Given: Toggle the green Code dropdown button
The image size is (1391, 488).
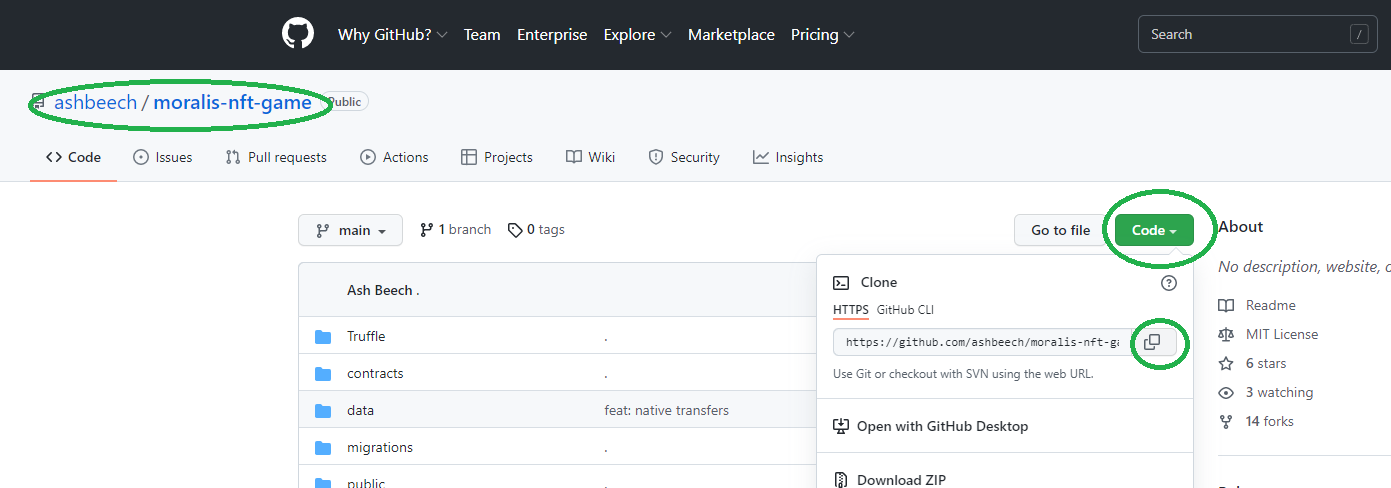Looking at the screenshot, I should [1154, 230].
